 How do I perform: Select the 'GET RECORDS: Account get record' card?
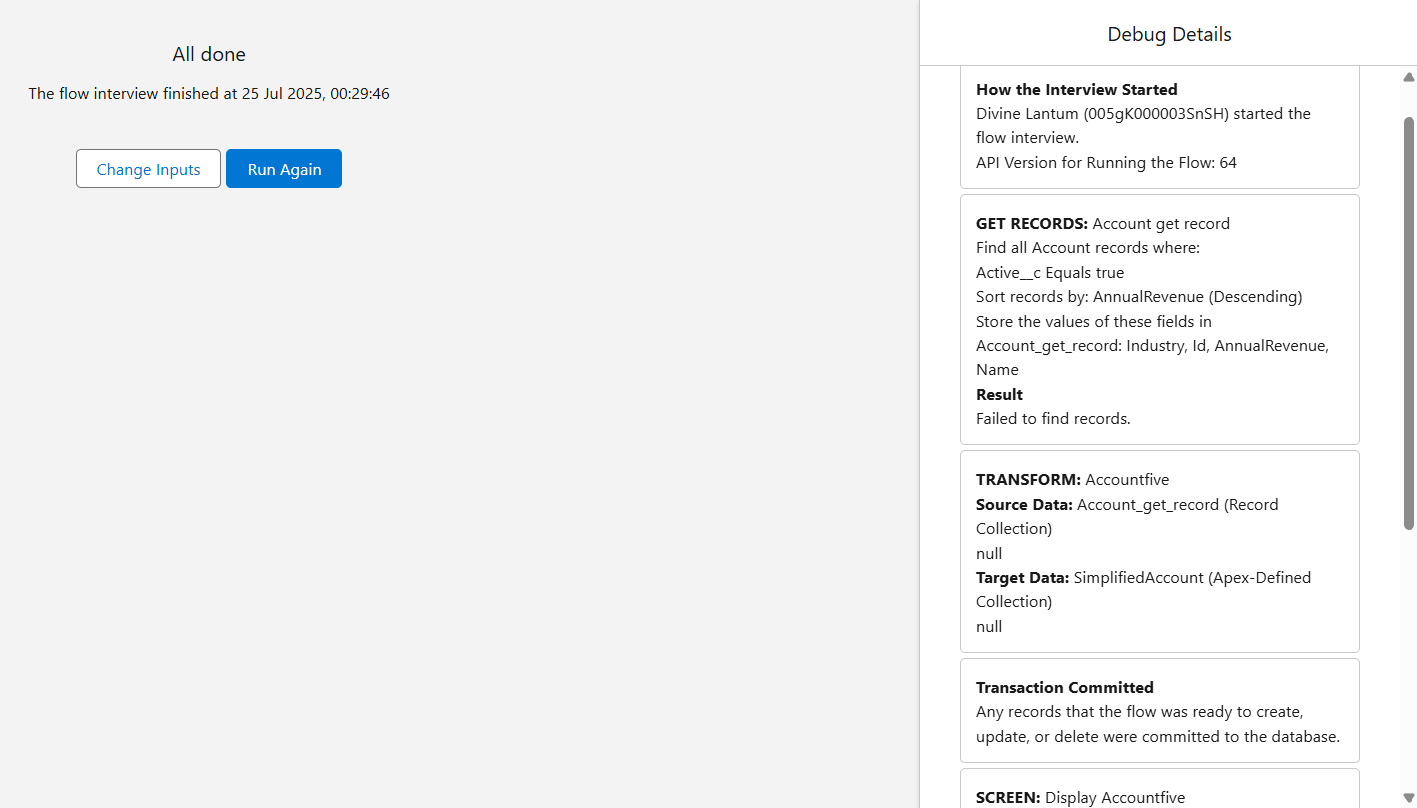pos(1159,319)
